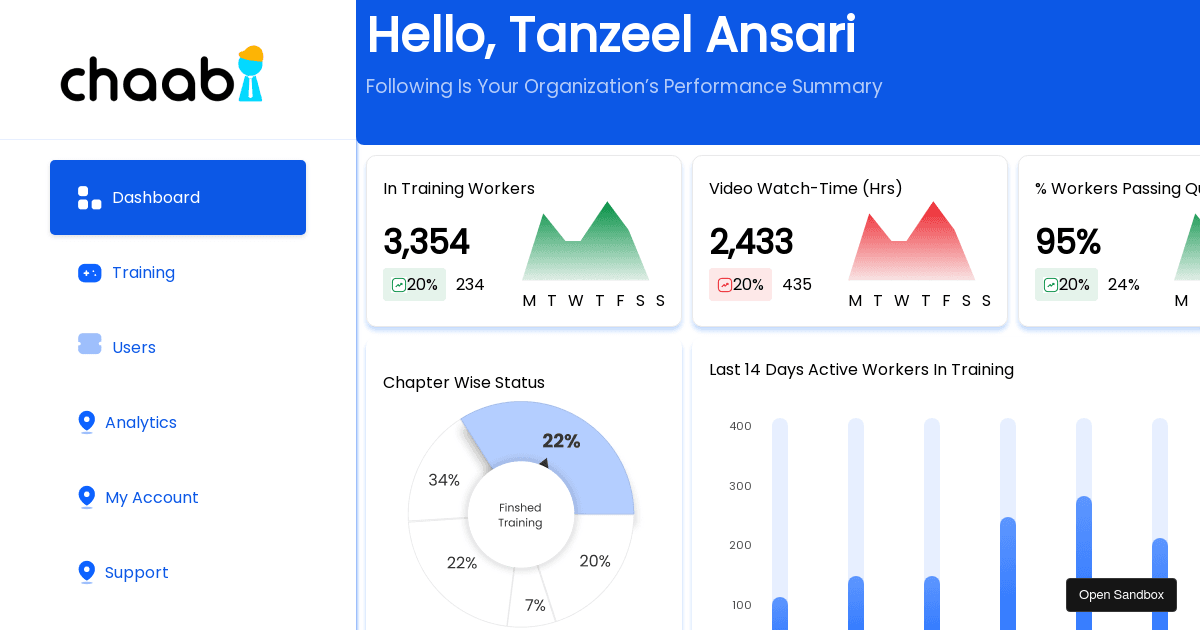Click trend icon in Video Watch-Time badge
This screenshot has width=1200, height=630.
pos(725,285)
